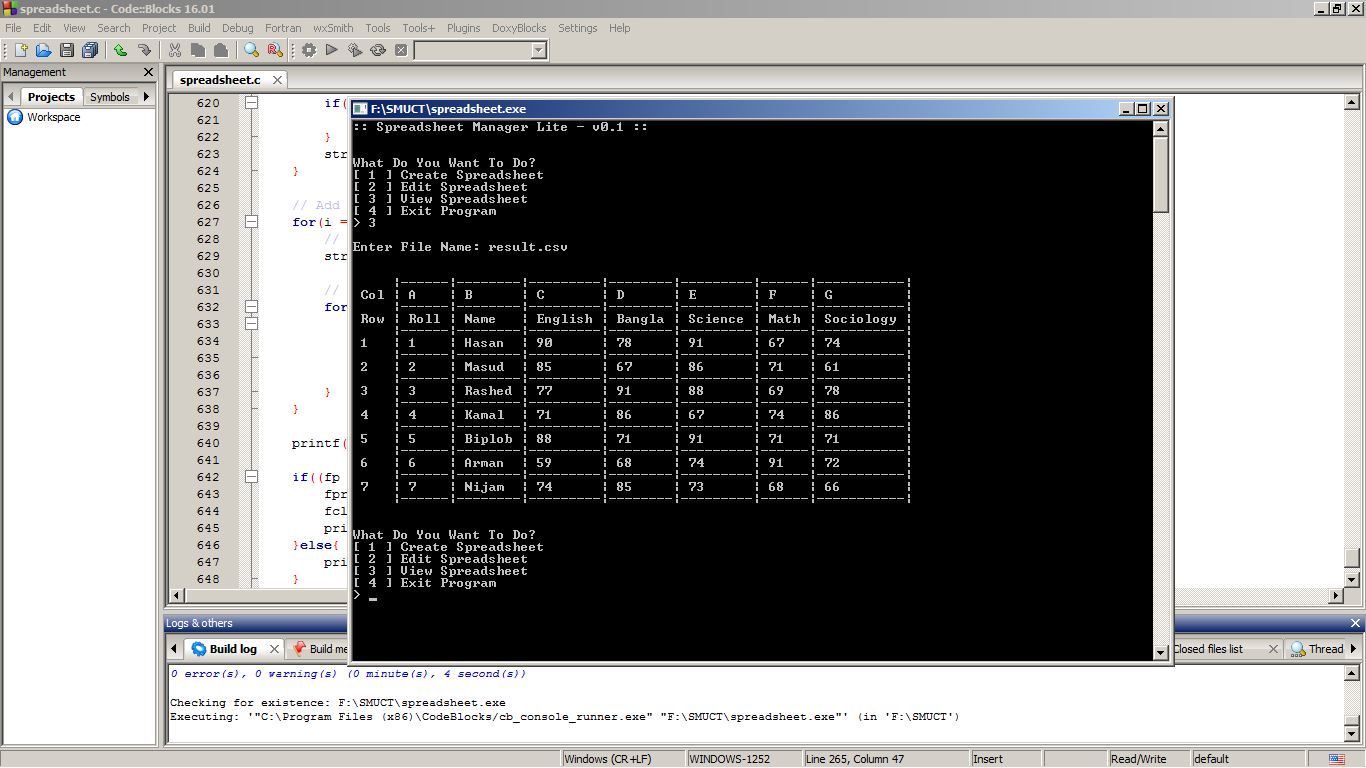Open the Plugins menu
The width and height of the screenshot is (1366, 768).
(463, 28)
